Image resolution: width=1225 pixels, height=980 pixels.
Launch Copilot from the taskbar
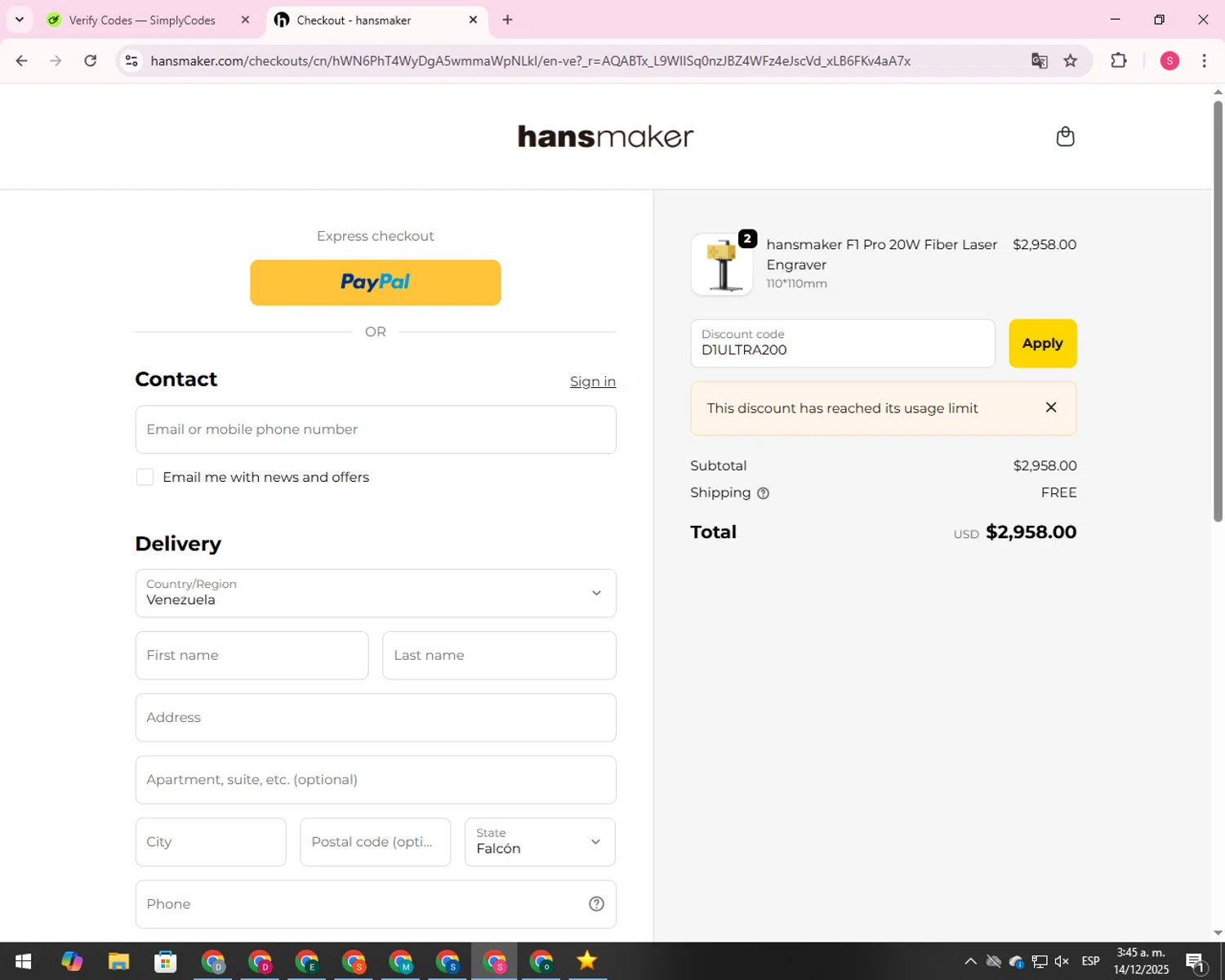(72, 961)
